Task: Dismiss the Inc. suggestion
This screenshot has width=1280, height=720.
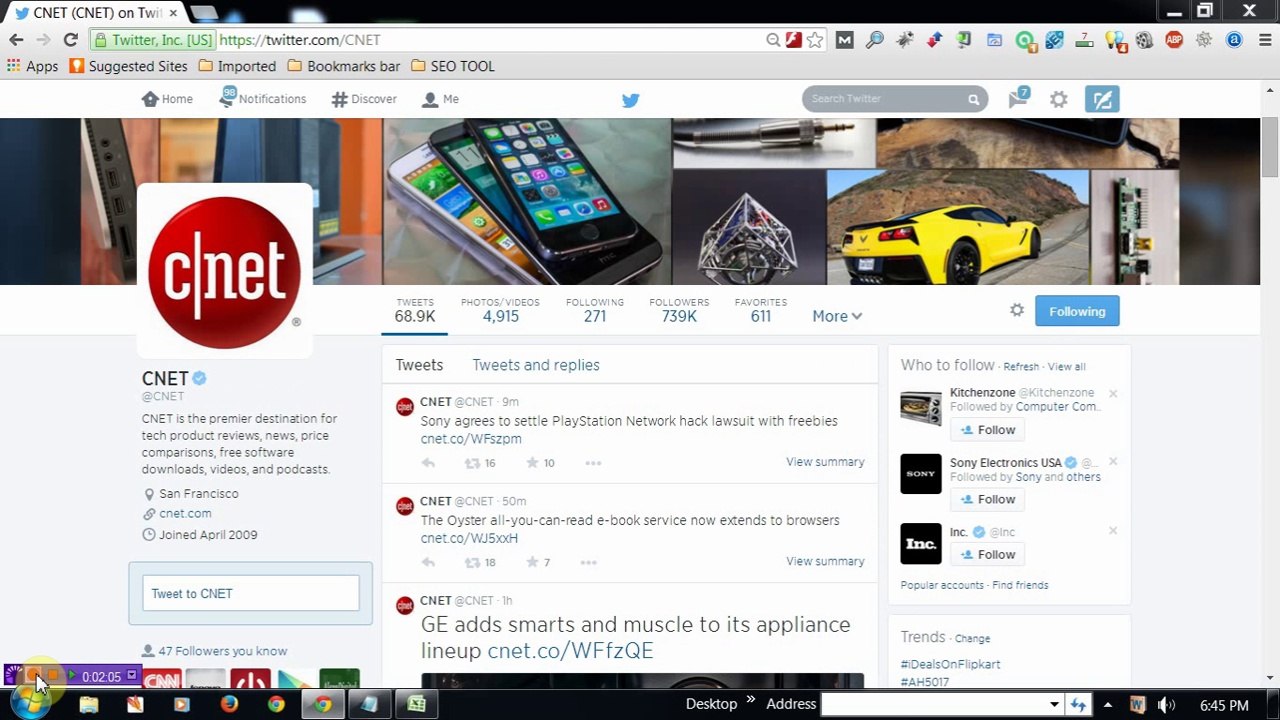Action: coord(1113,531)
